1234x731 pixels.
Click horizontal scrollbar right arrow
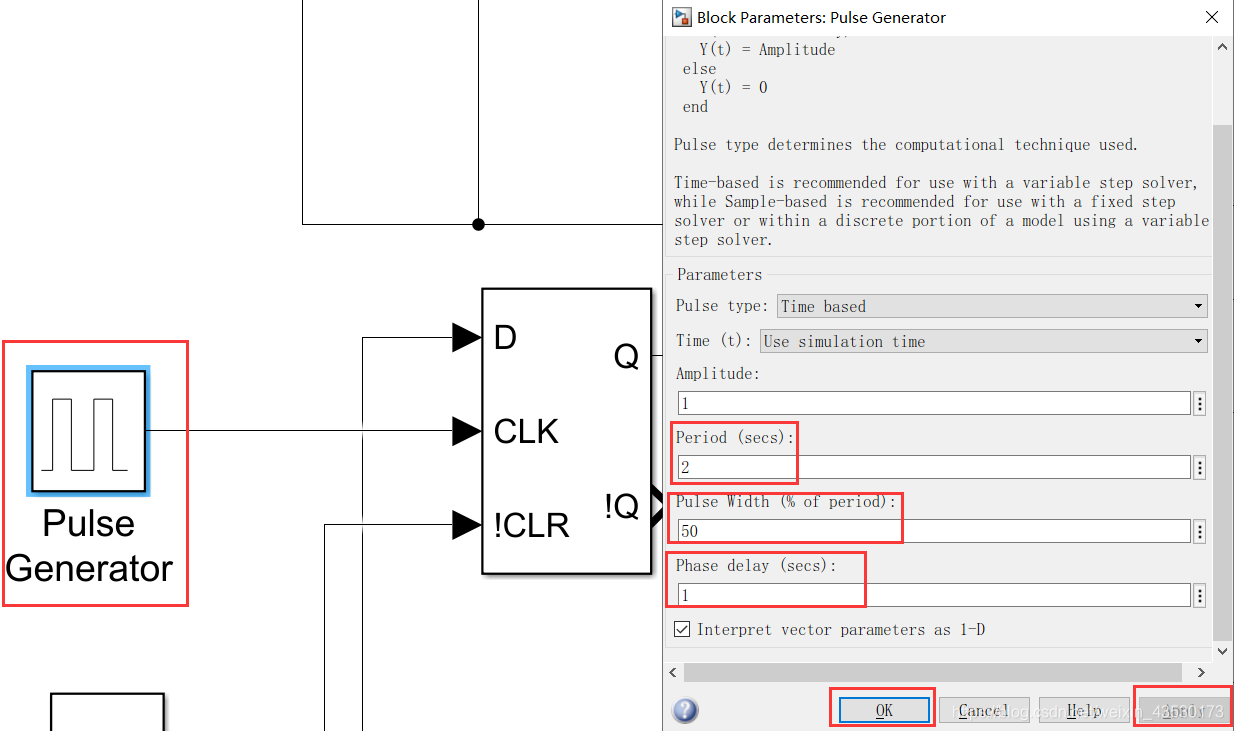(1202, 672)
